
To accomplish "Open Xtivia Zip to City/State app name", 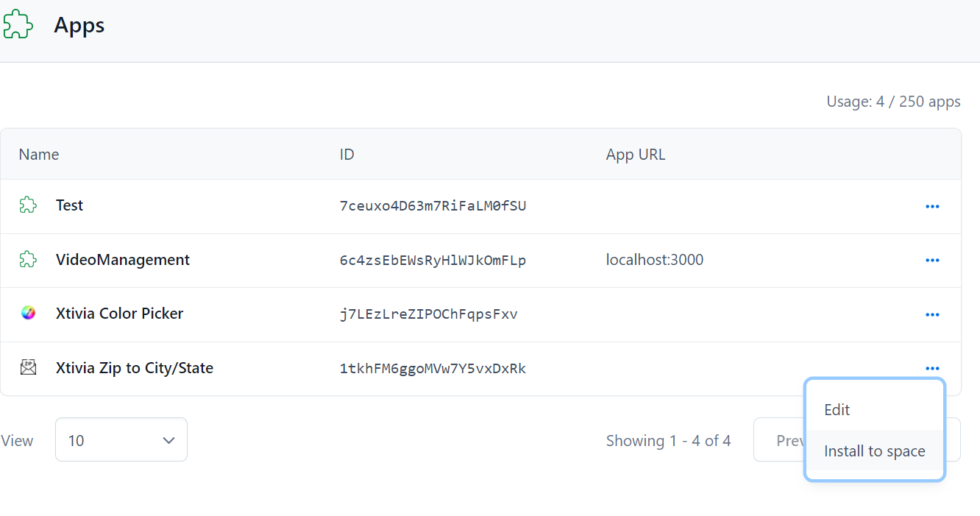I will point(134,368).
